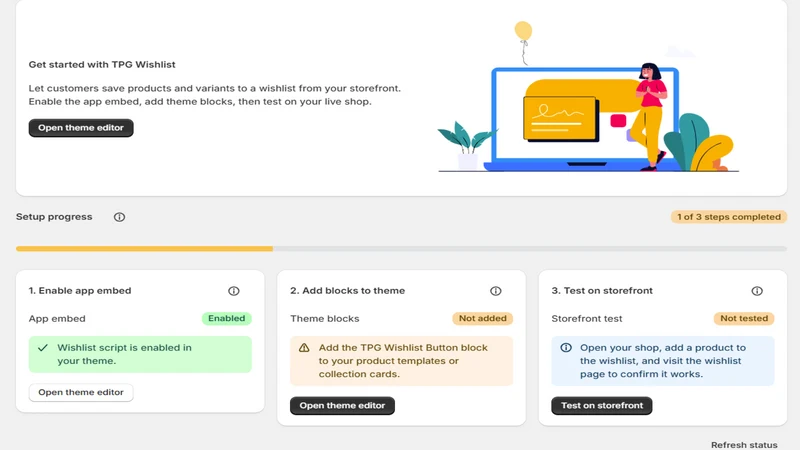Click the Enabled status badge
The width and height of the screenshot is (800, 450).
point(227,318)
